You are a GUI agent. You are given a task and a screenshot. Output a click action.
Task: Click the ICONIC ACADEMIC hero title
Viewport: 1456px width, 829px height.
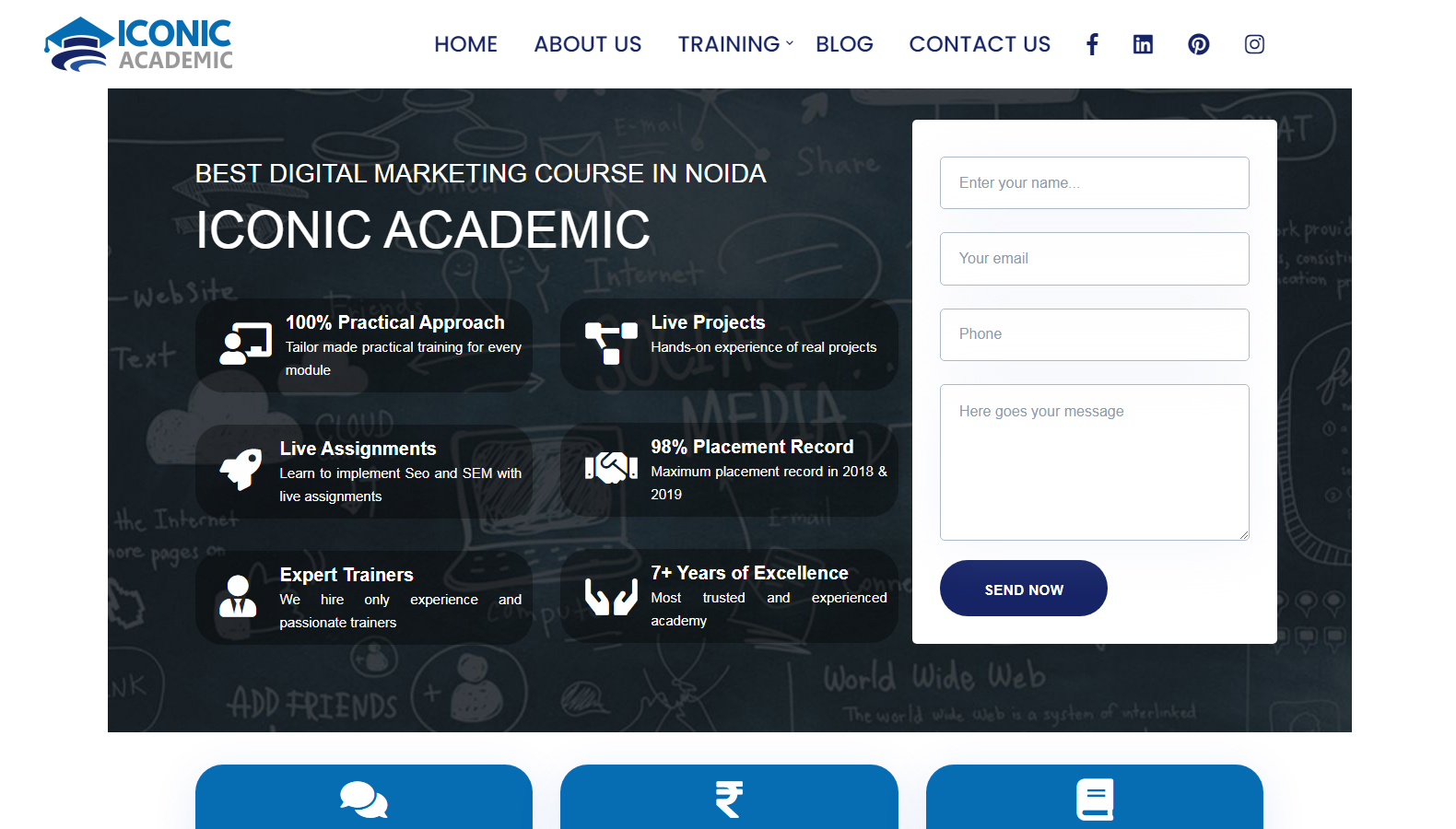[x=423, y=229]
